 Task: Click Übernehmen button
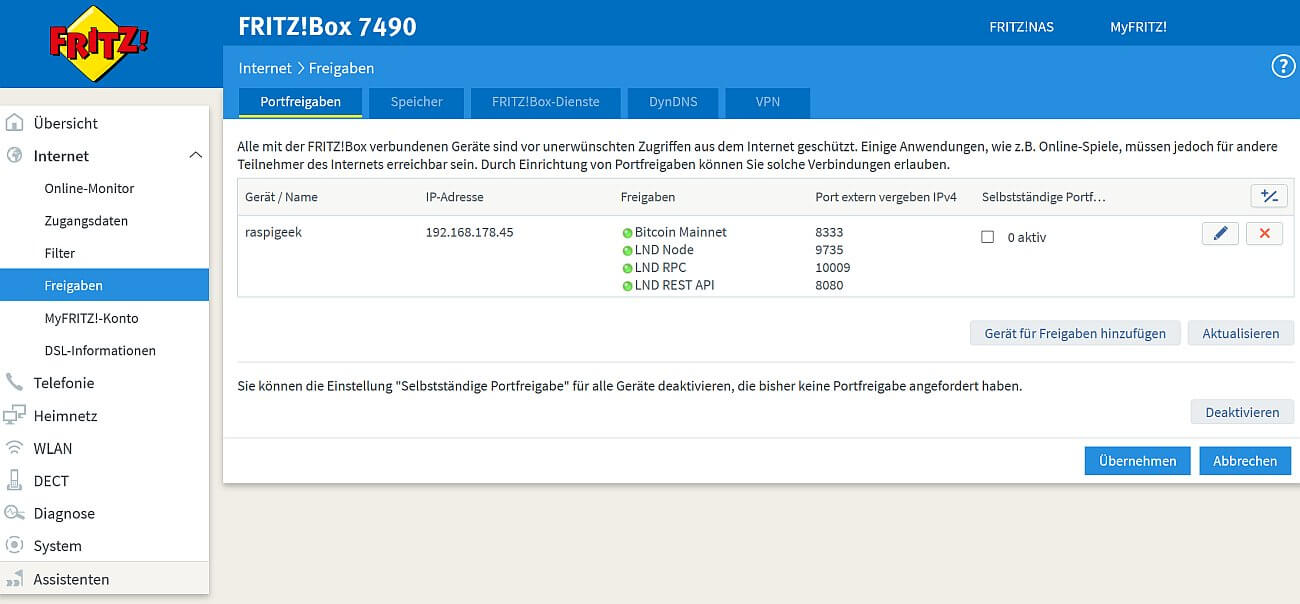tap(1138, 461)
